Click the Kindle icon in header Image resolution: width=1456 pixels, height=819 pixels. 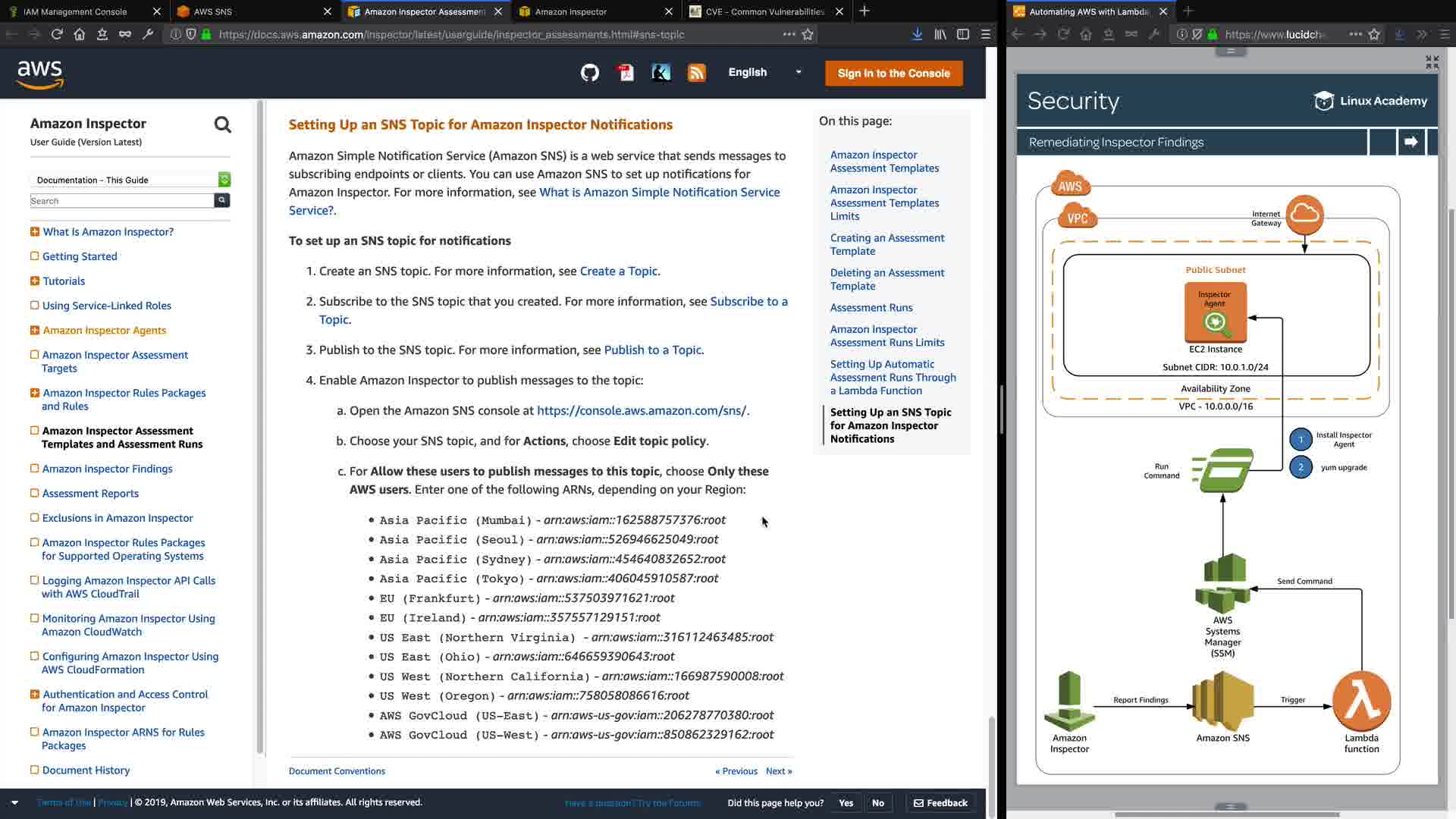[661, 73]
